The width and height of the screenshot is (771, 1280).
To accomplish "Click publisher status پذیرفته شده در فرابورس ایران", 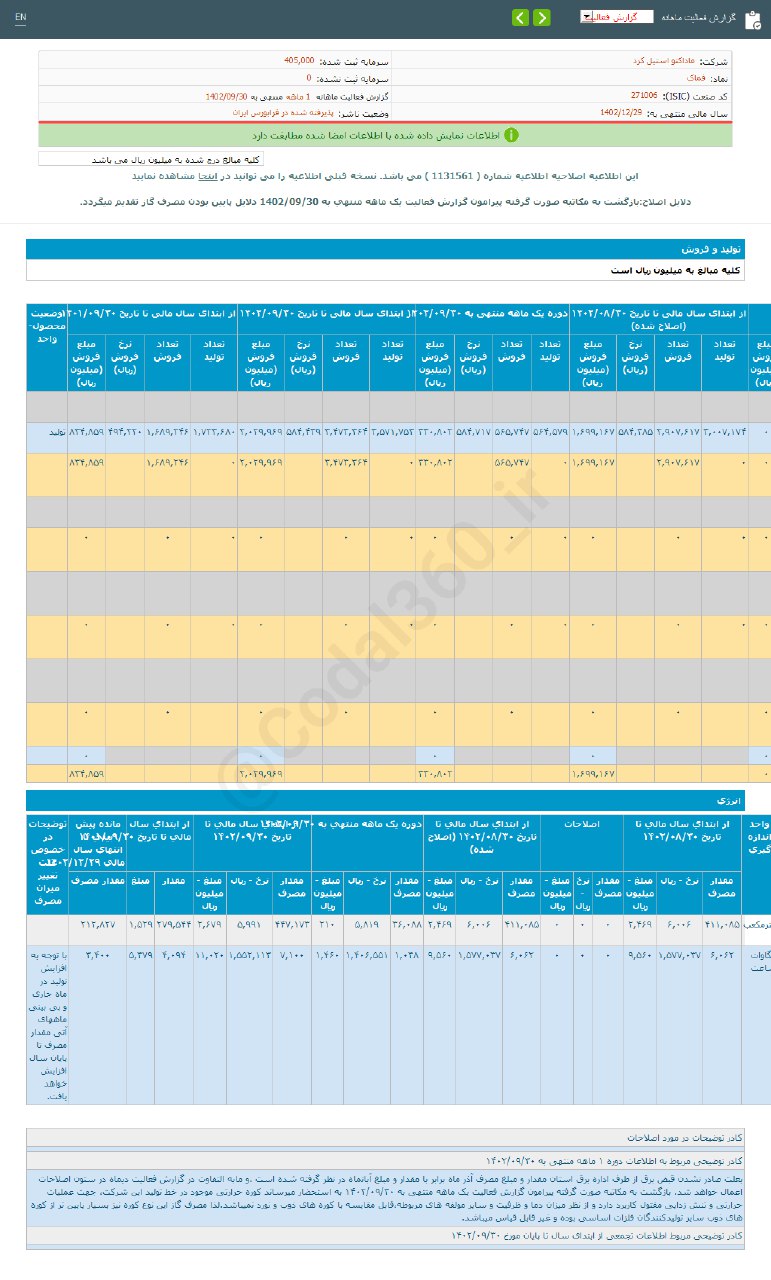I will (274, 114).
